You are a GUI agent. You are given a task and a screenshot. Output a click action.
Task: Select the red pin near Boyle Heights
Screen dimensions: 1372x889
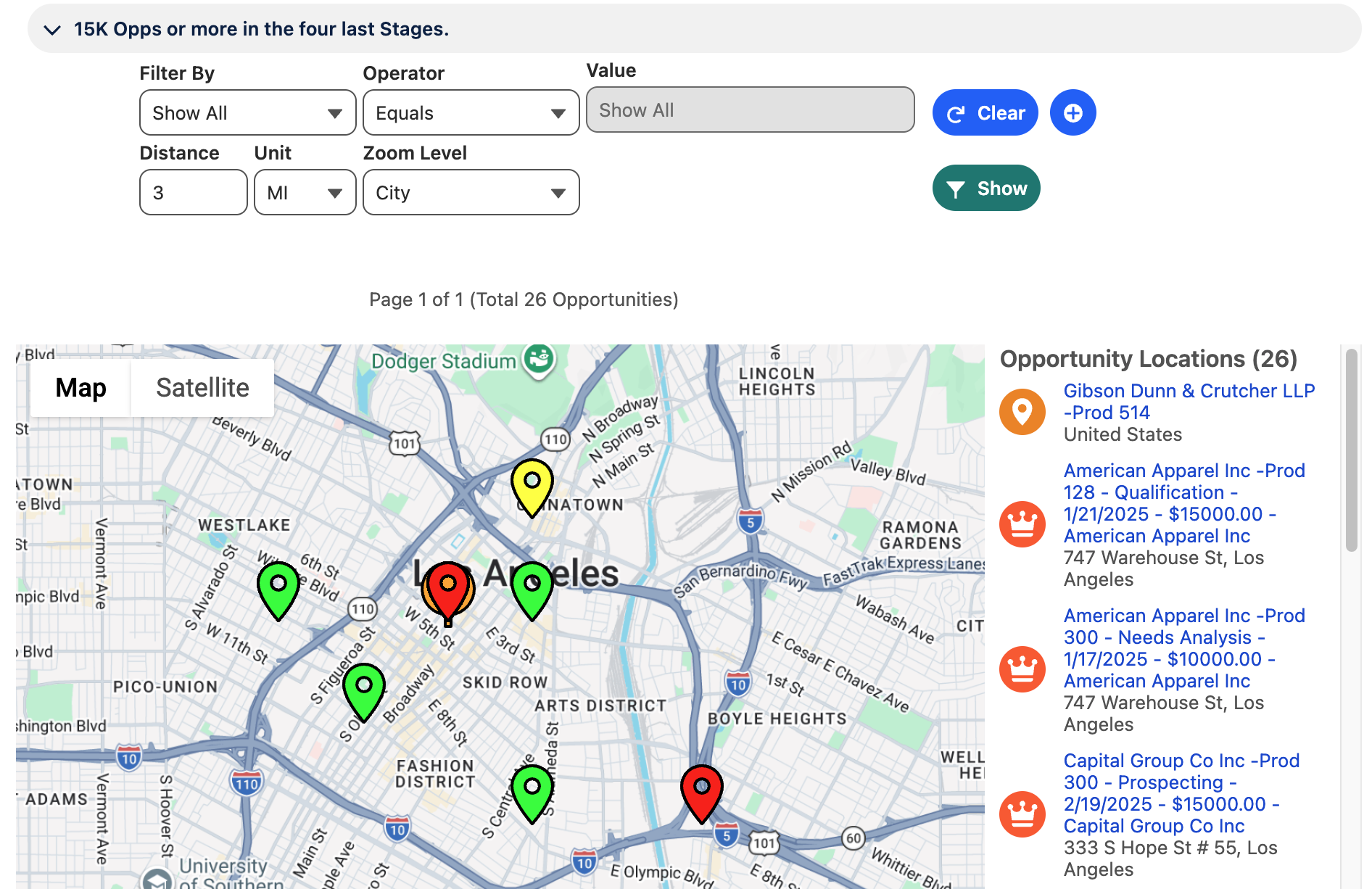click(701, 791)
